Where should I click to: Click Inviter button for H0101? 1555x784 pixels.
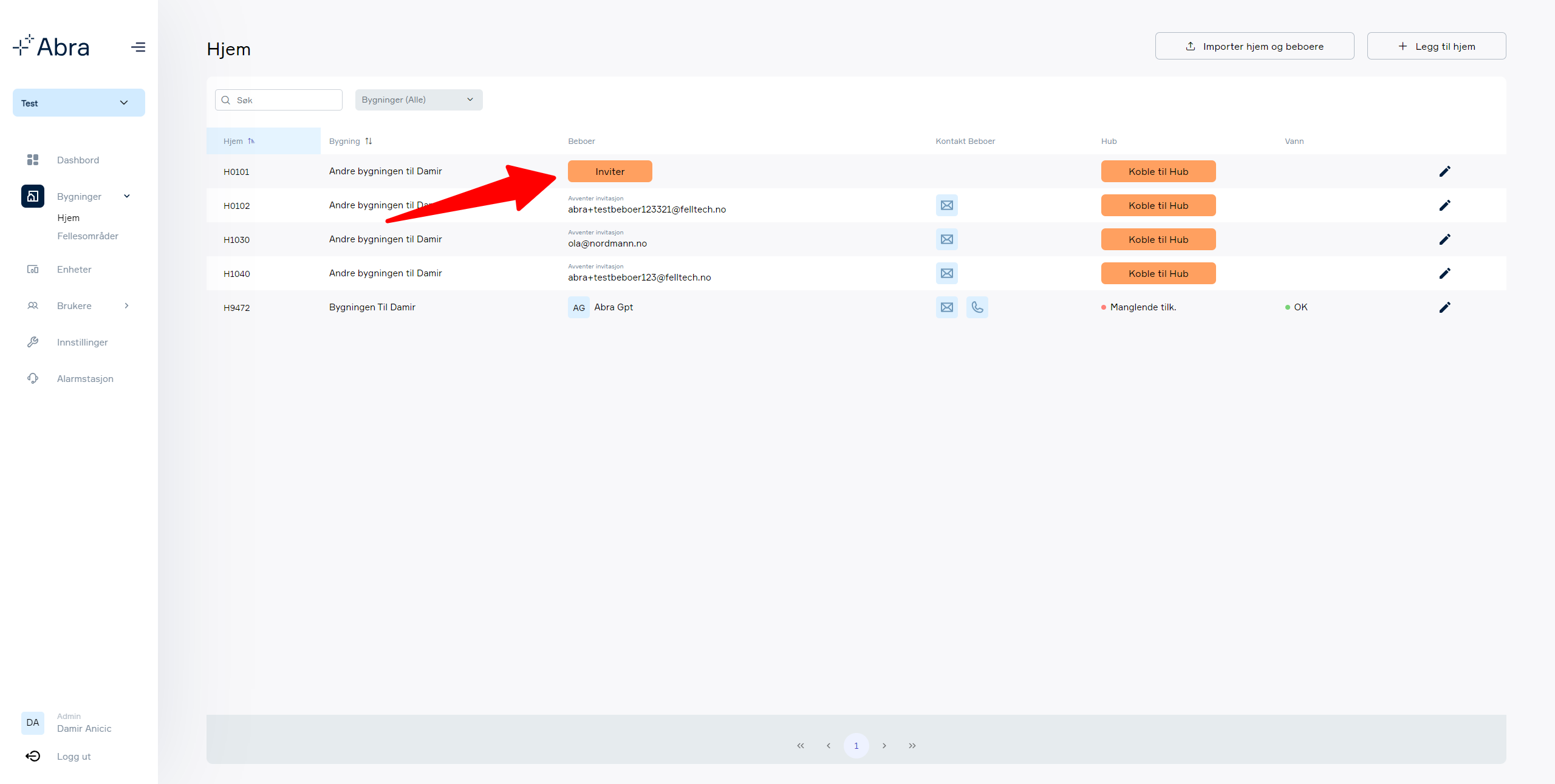(x=610, y=171)
